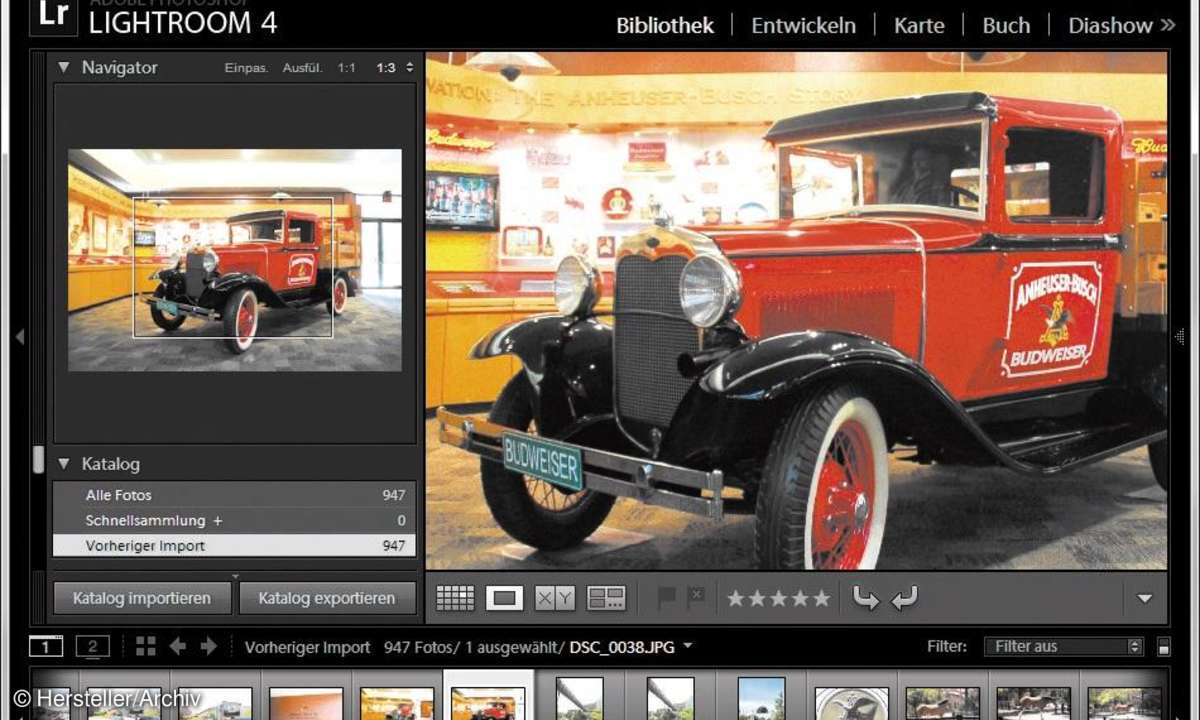Switch to grid view icon
Screen dimensions: 1200x720
pos(455,598)
